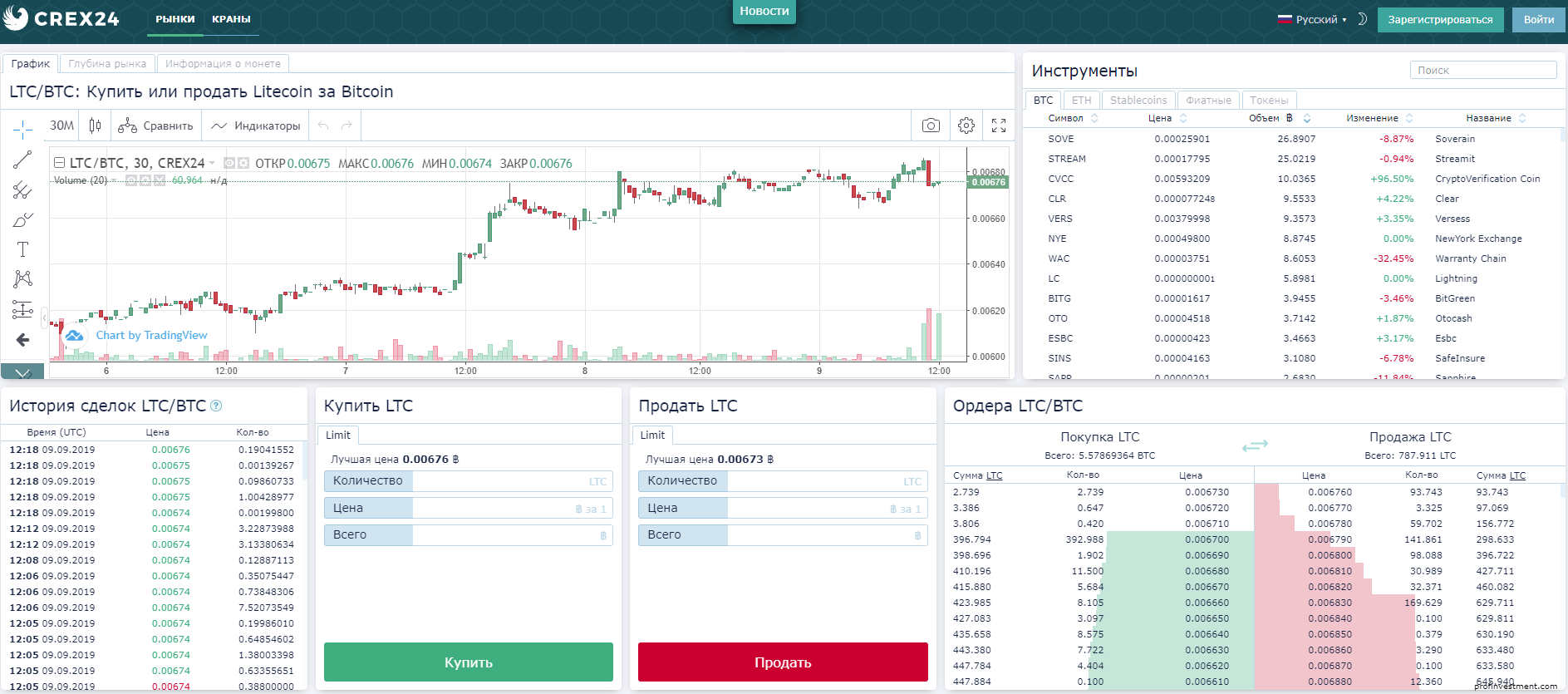Open chart settings gear icon

tap(966, 126)
